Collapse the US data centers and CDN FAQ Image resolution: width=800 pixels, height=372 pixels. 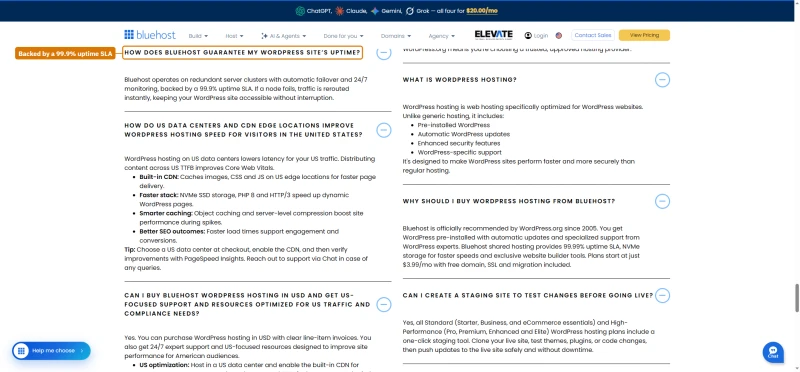click(384, 130)
